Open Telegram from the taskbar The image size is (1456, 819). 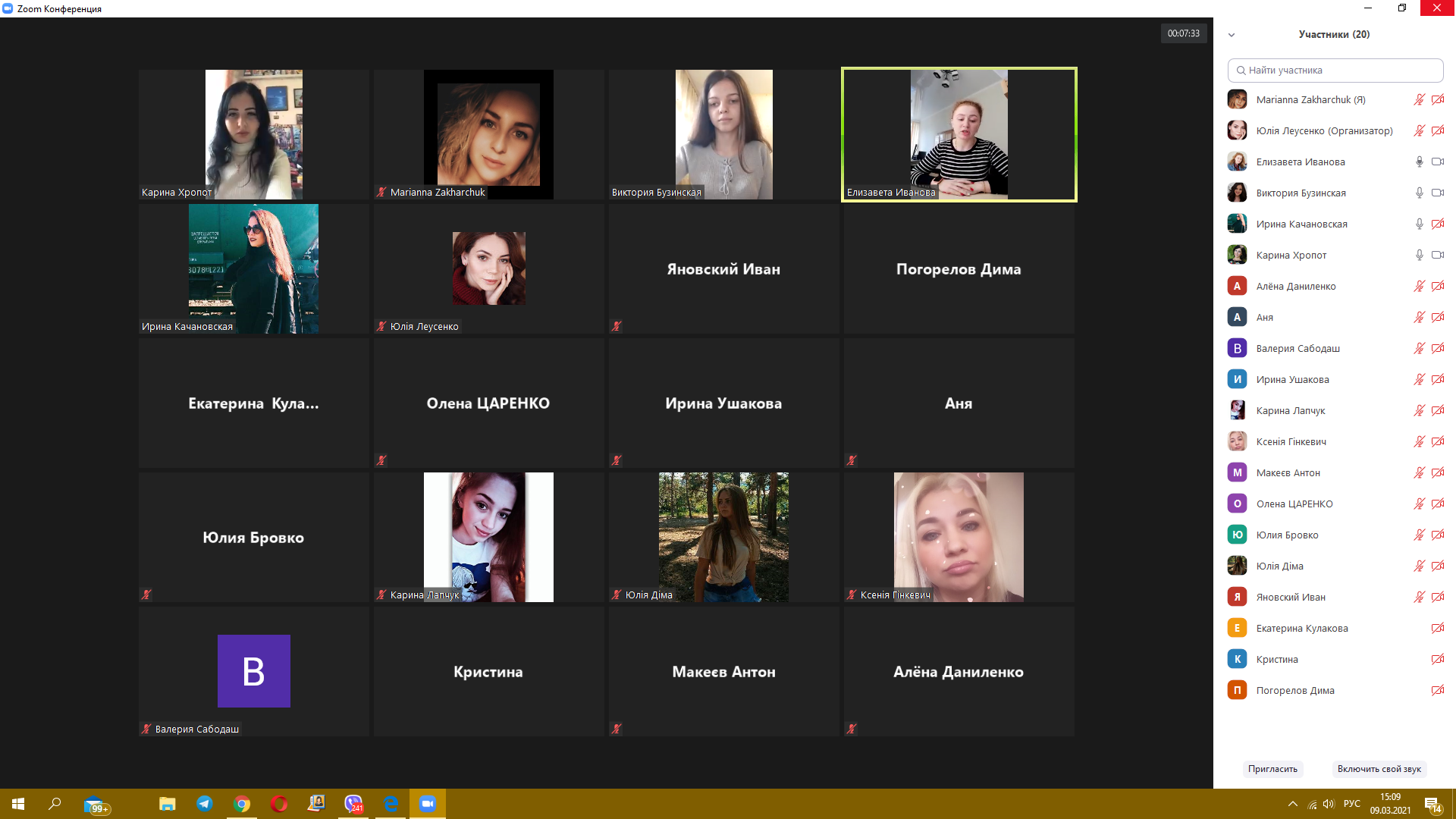tap(205, 804)
